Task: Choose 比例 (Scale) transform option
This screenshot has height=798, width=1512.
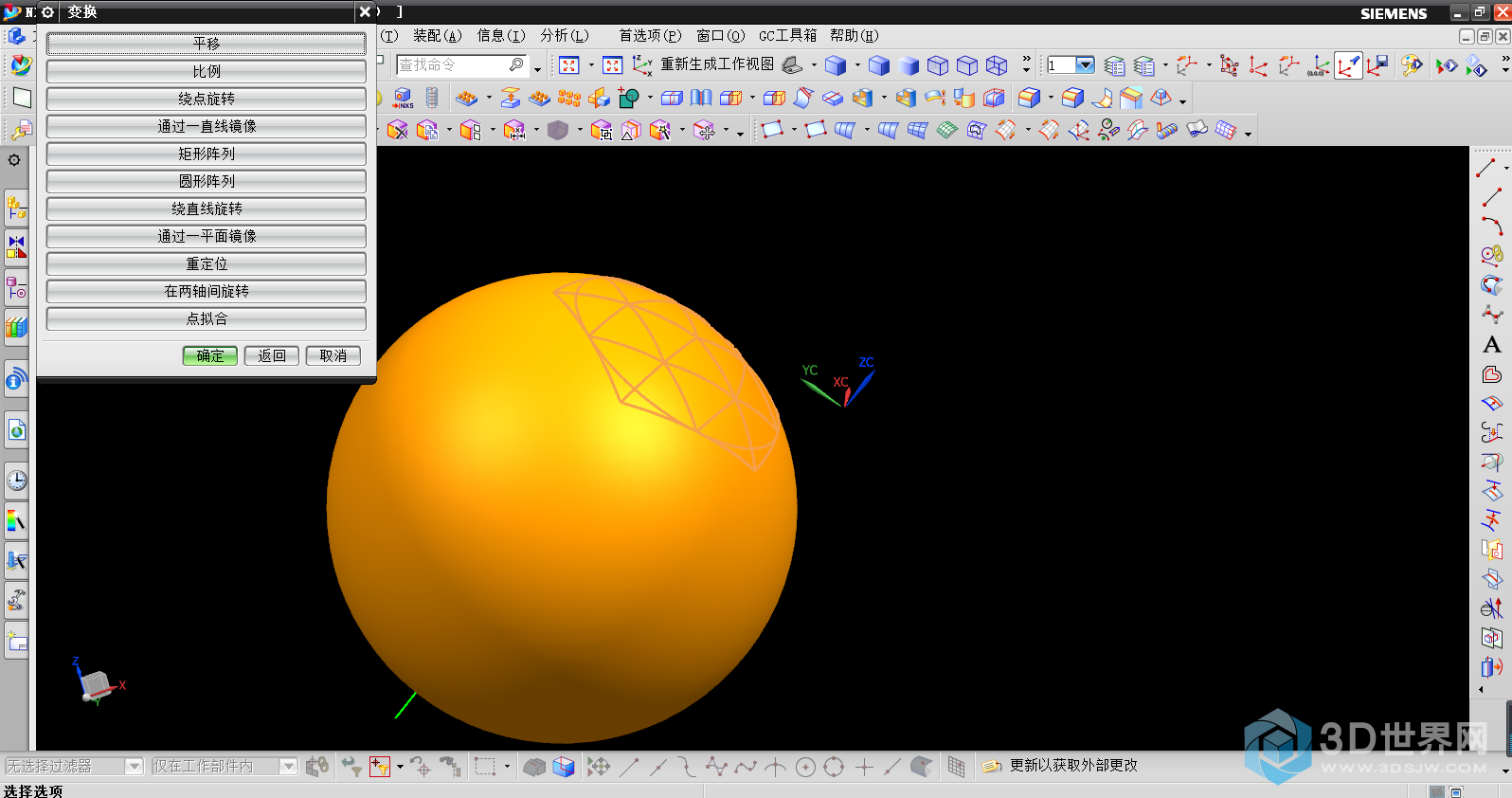Action: click(207, 71)
